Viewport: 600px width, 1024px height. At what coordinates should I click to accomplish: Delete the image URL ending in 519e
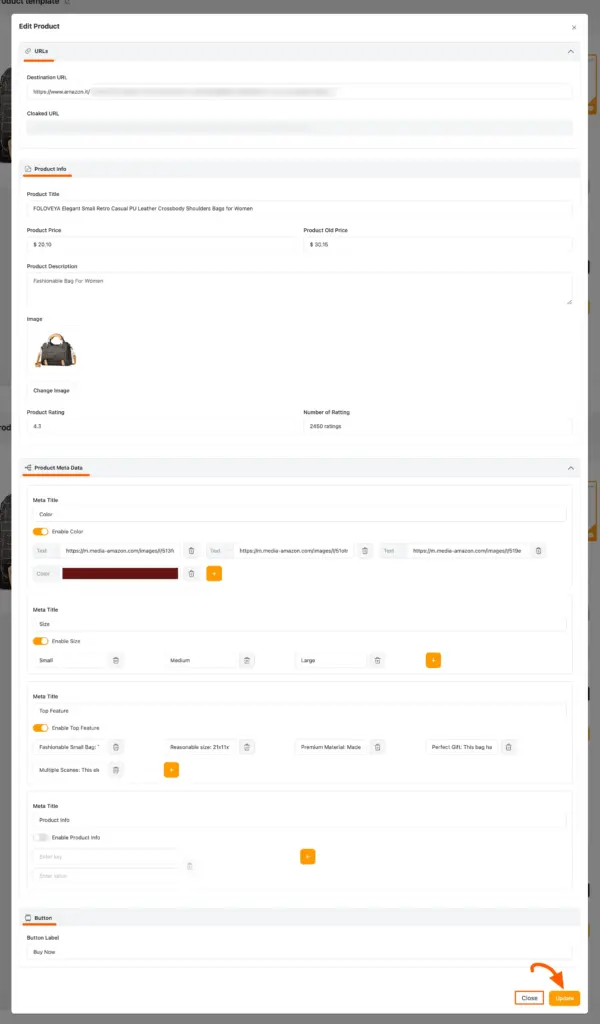(x=539, y=551)
